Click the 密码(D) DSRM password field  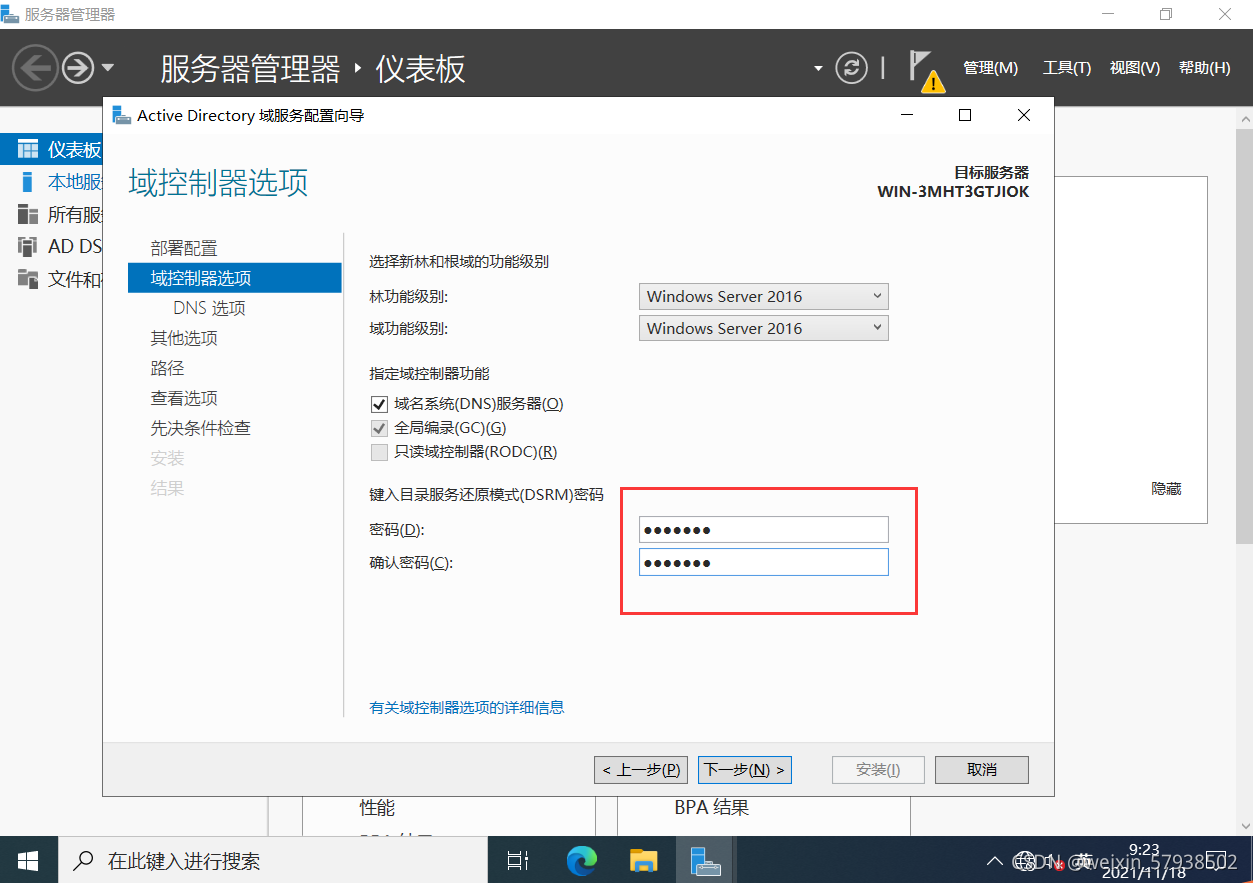[763, 530]
